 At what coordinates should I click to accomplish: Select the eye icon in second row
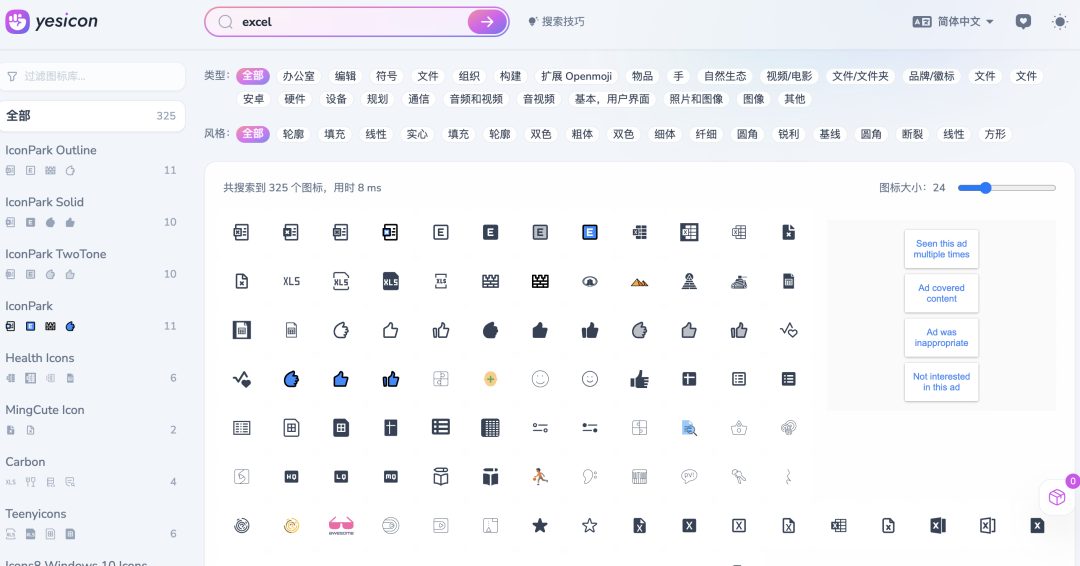tap(590, 282)
